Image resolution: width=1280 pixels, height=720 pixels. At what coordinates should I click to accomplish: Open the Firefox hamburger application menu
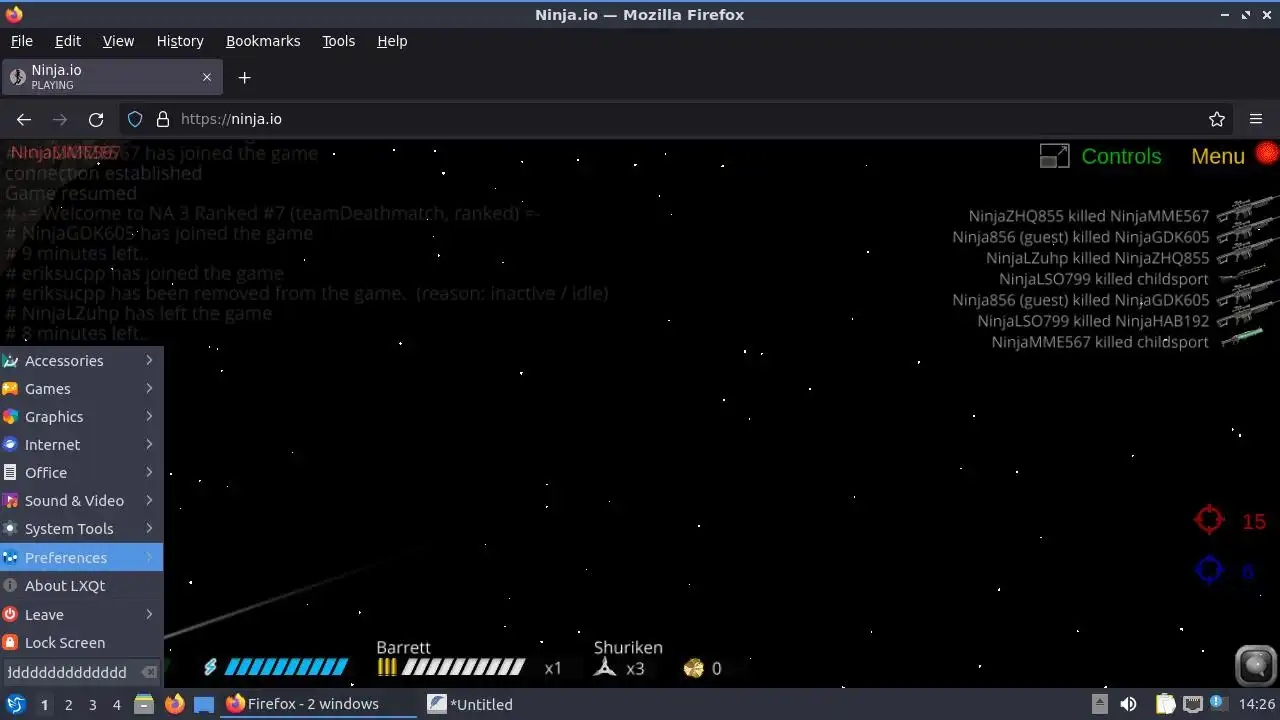tap(1256, 119)
